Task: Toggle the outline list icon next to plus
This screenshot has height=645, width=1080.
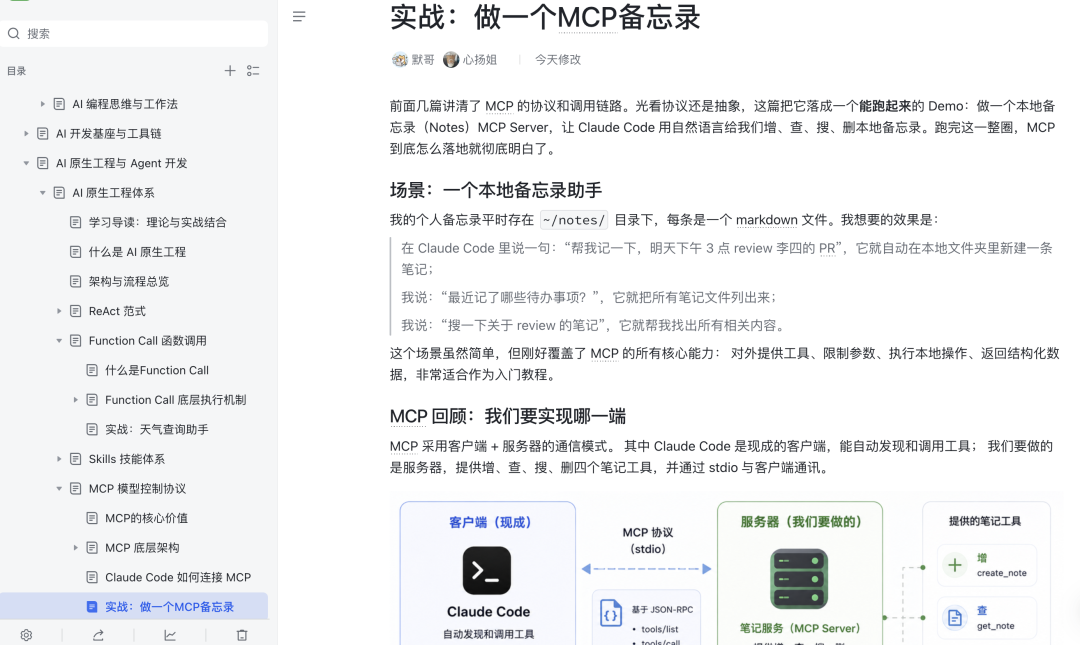Action: tap(253, 70)
